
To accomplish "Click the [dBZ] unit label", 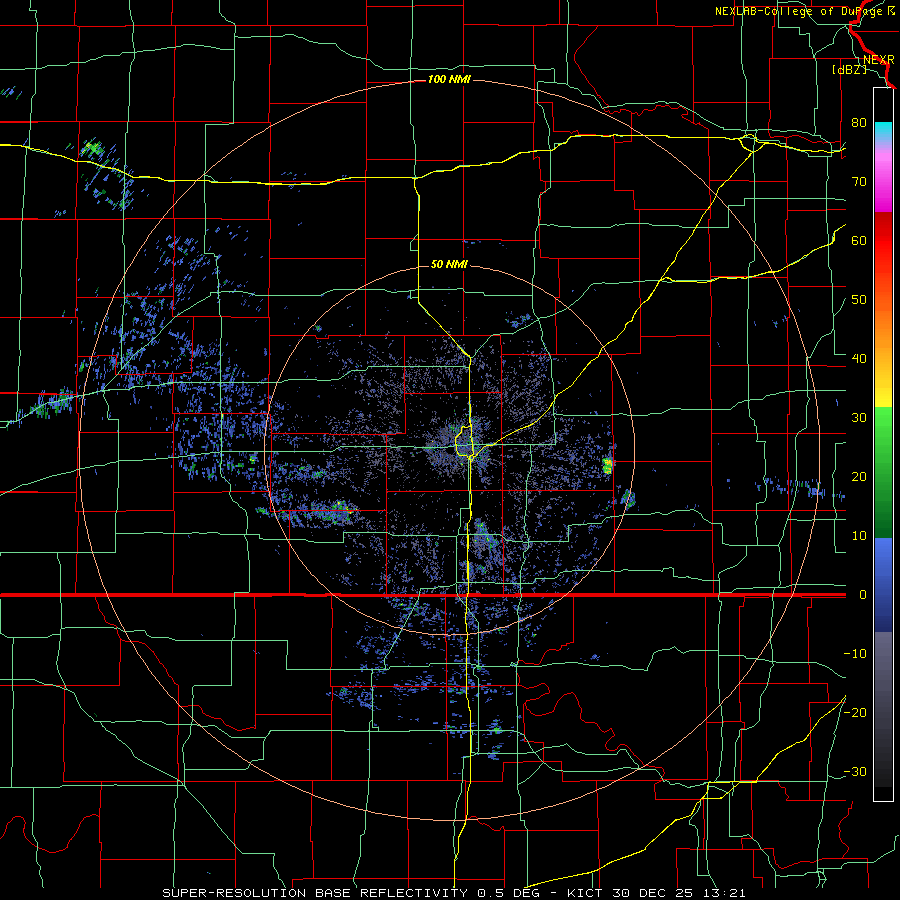I will 849,70.
